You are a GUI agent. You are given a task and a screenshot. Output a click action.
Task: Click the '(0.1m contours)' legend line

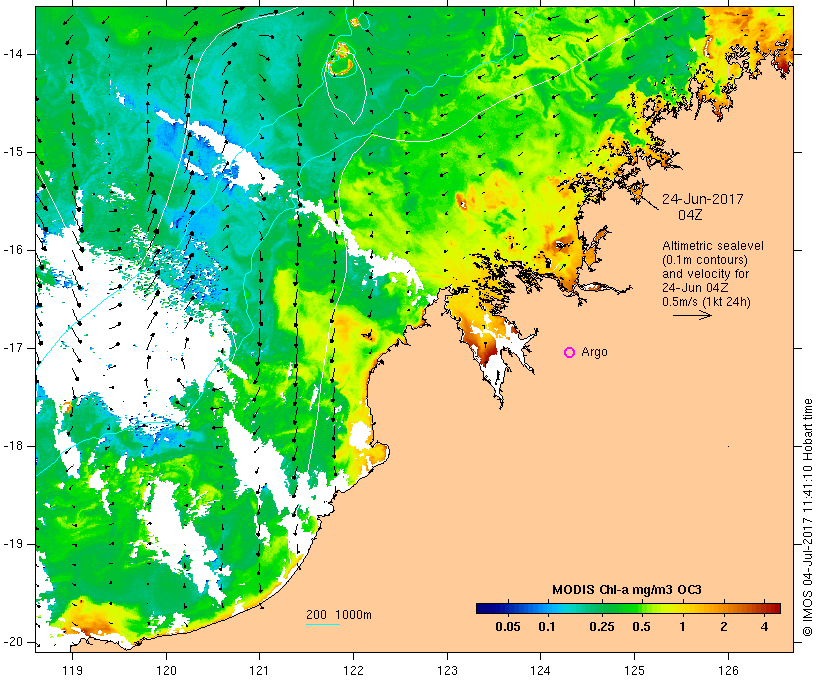tap(704, 259)
